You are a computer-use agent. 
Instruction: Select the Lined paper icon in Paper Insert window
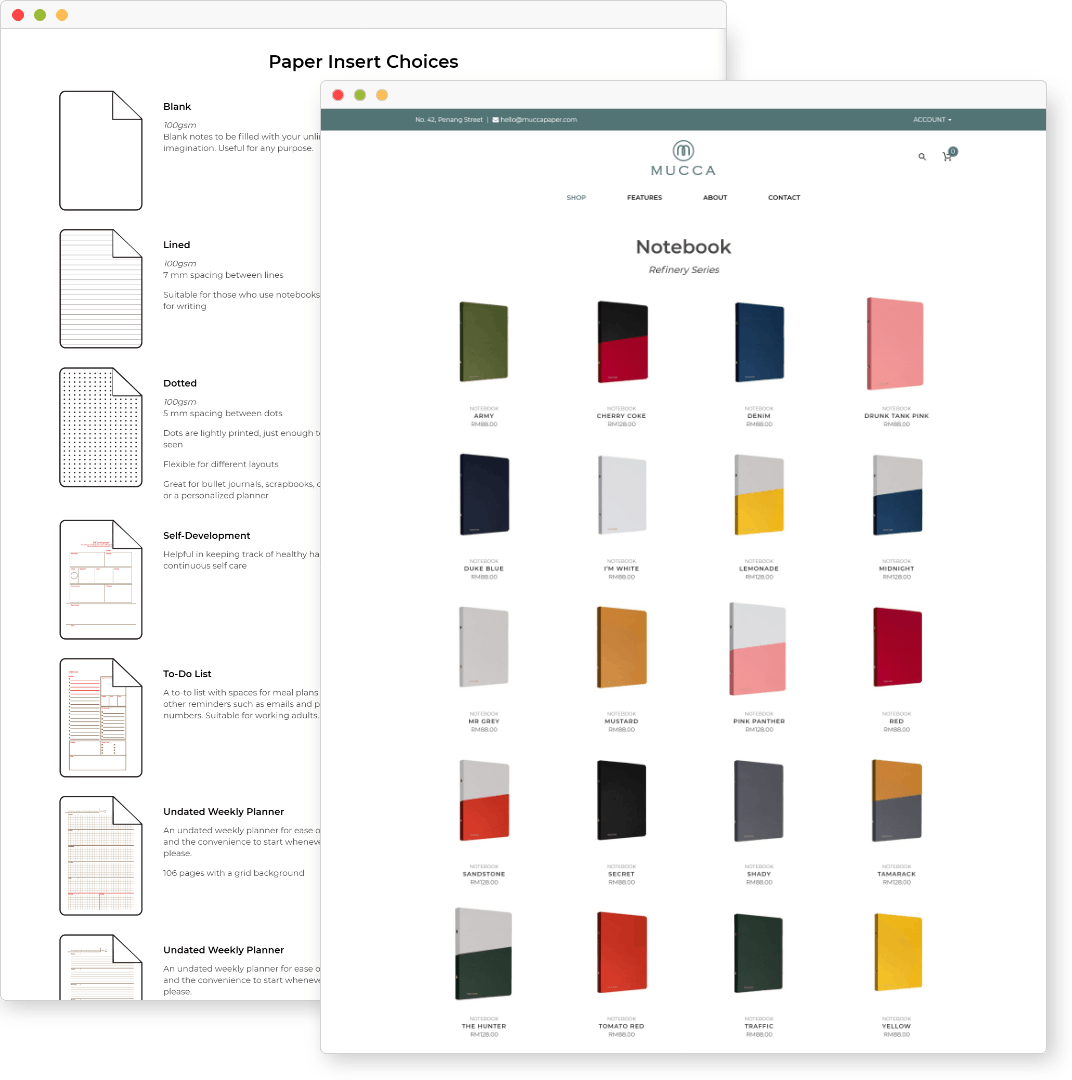click(x=101, y=289)
